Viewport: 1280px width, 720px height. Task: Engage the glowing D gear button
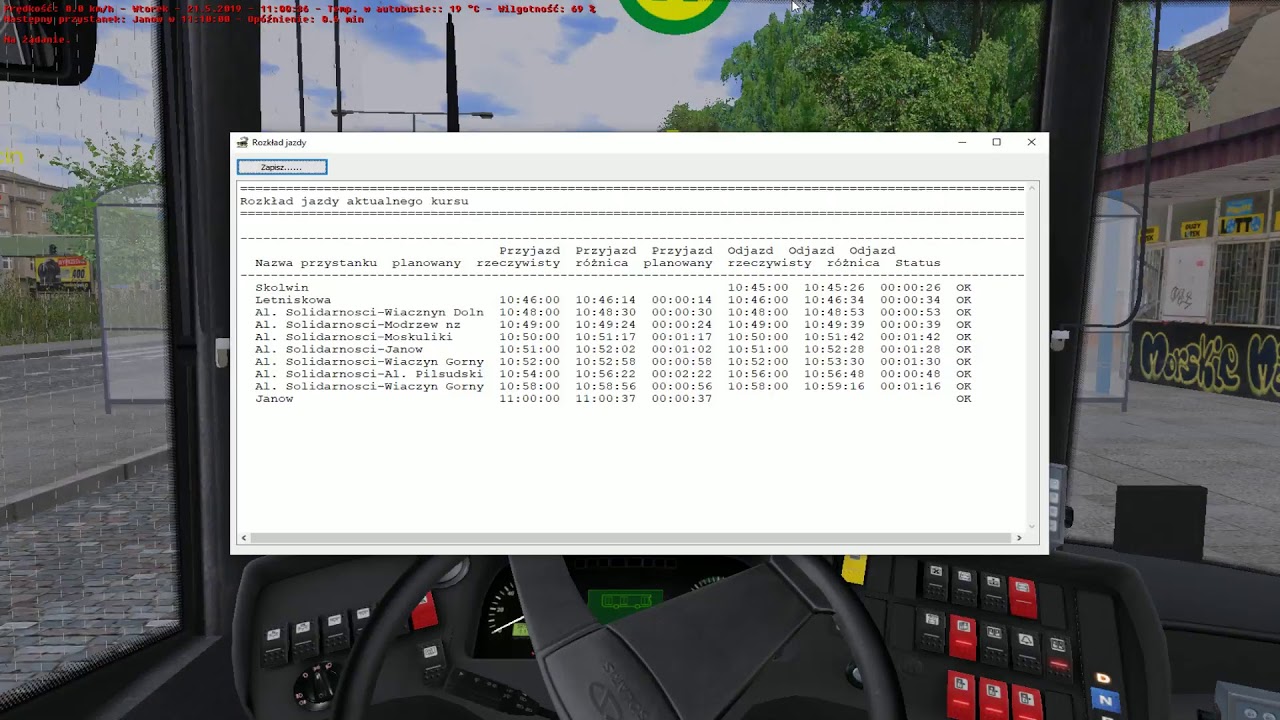click(1102, 679)
